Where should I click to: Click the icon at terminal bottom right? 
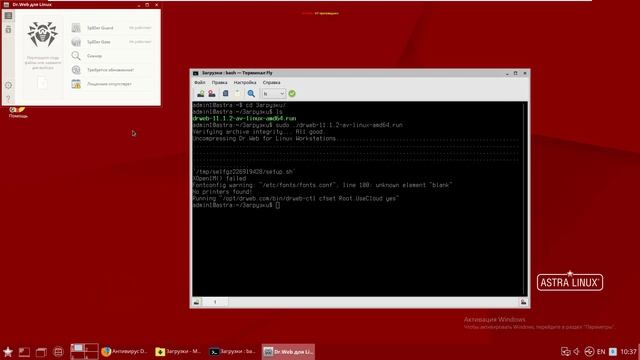(523, 302)
